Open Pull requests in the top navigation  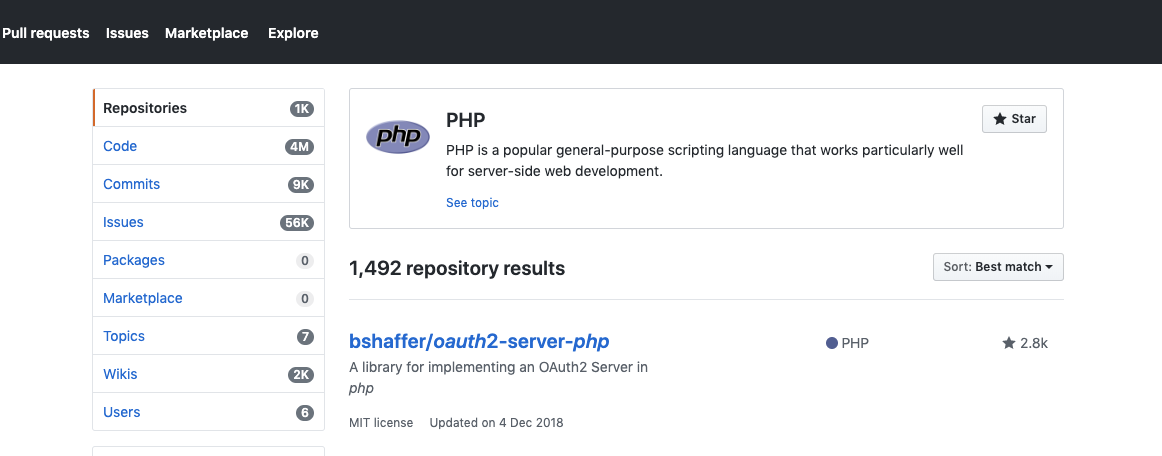click(x=45, y=33)
